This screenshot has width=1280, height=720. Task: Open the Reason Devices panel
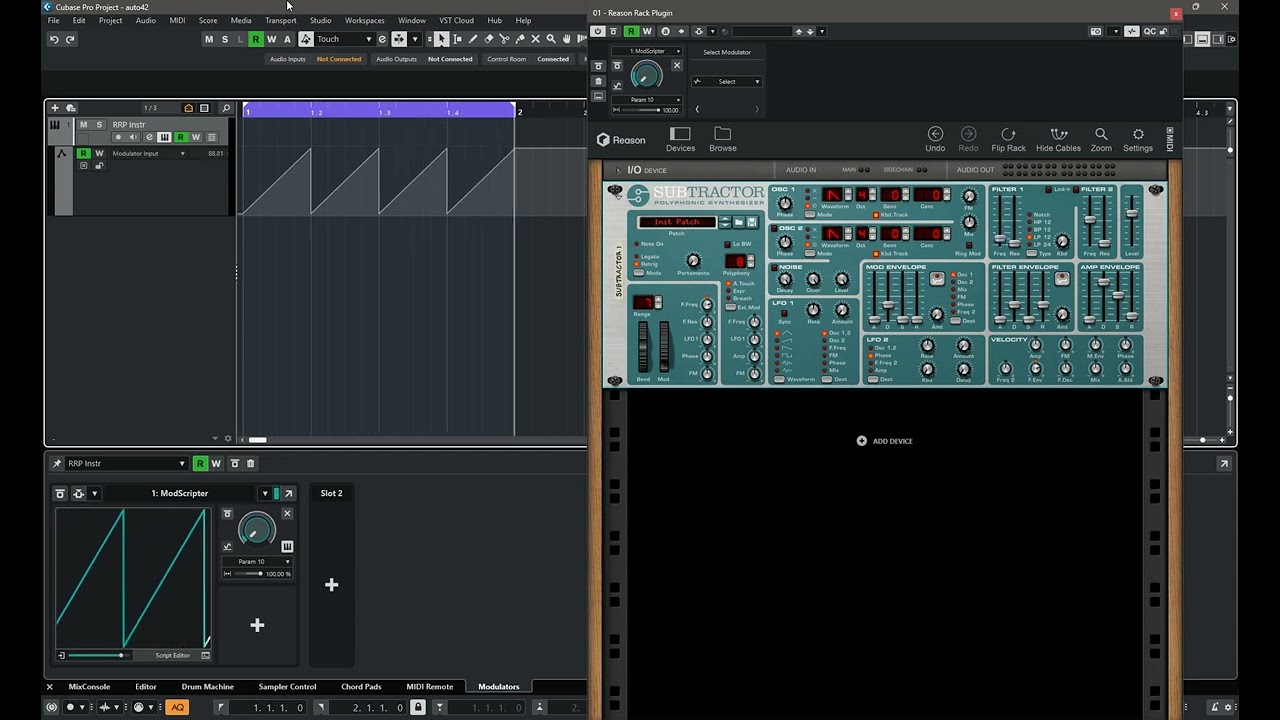coord(680,139)
